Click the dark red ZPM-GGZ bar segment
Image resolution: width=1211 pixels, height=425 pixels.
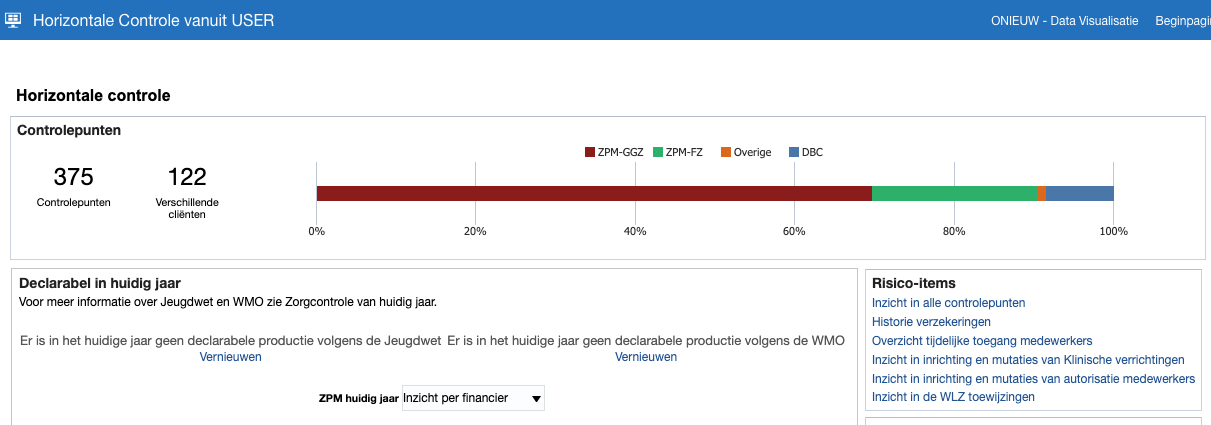[594, 194]
